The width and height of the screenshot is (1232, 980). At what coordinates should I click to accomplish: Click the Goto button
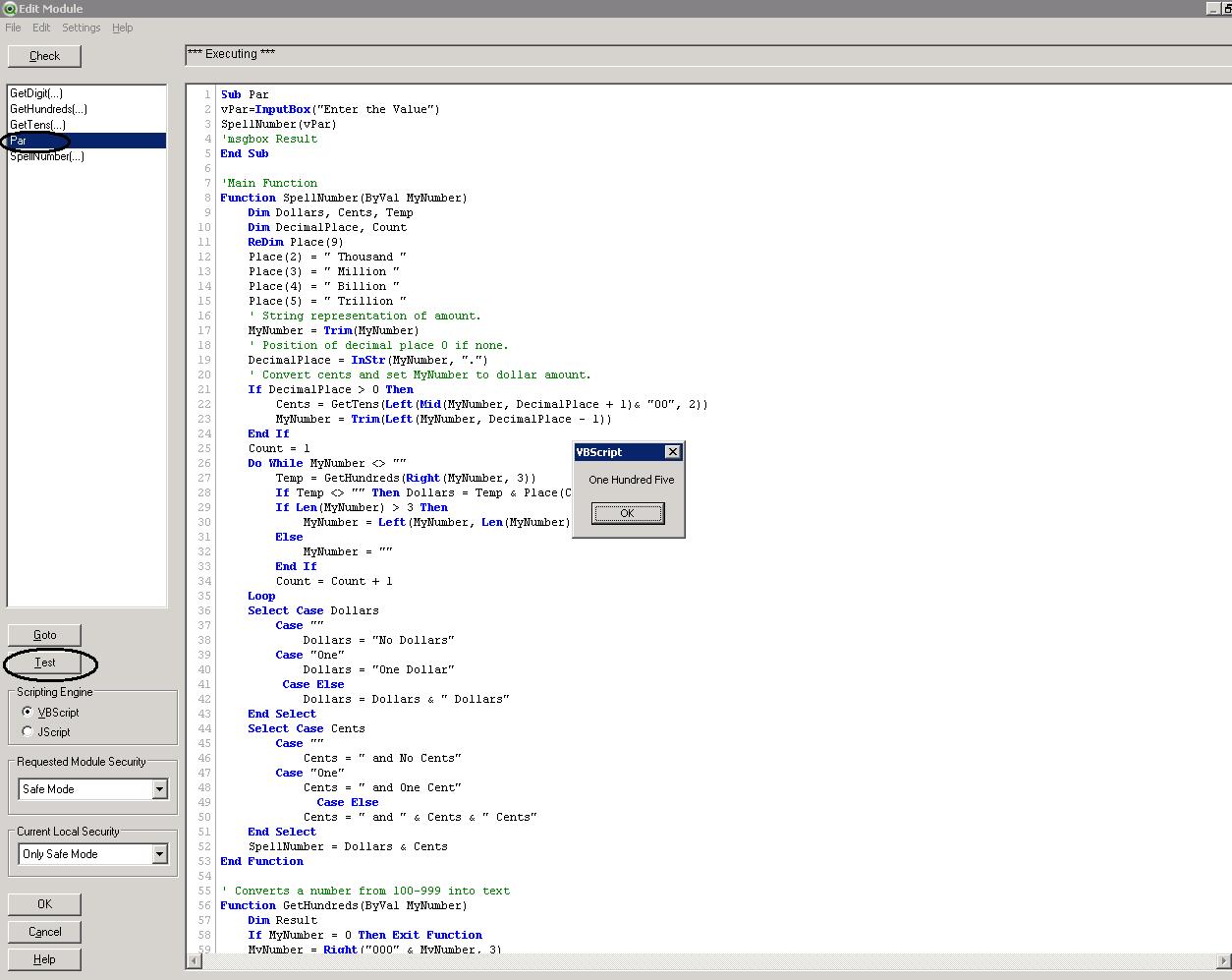point(45,635)
